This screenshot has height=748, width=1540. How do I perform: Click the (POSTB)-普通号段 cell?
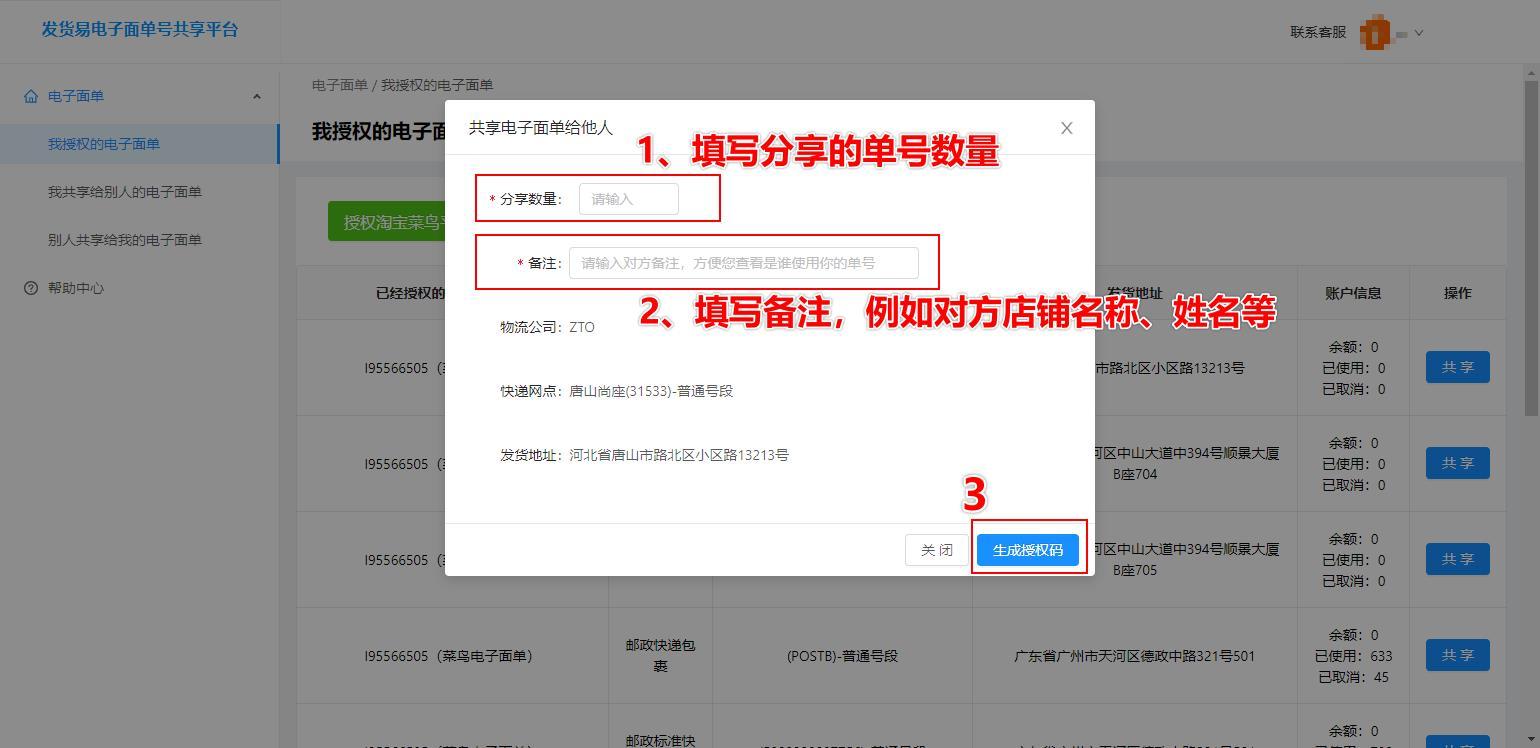842,656
